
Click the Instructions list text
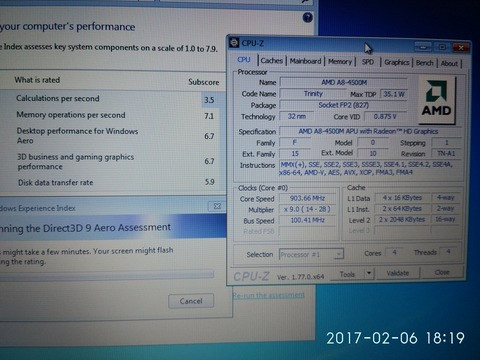(367, 168)
